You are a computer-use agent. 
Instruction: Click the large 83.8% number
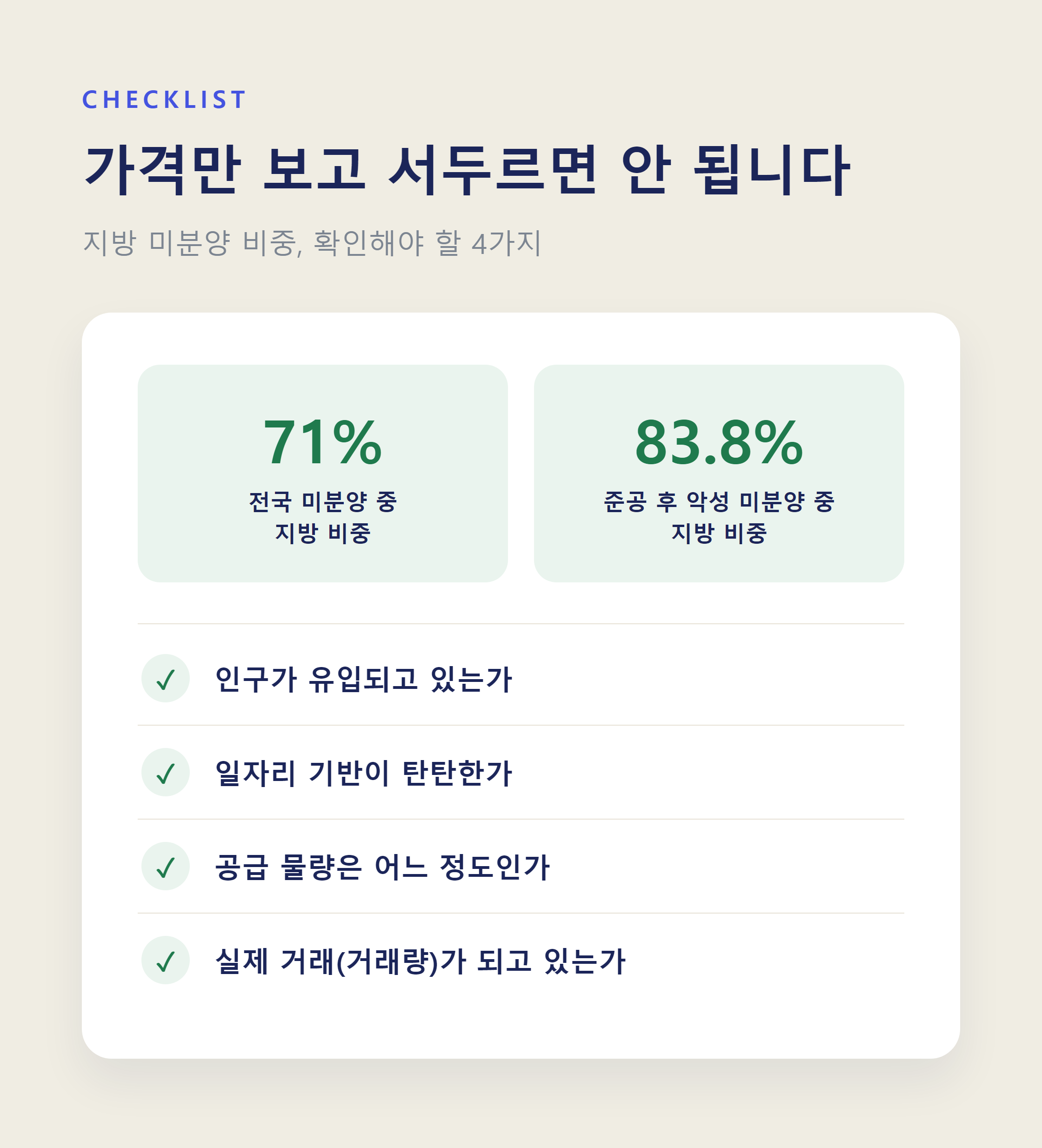pyautogui.click(x=719, y=442)
